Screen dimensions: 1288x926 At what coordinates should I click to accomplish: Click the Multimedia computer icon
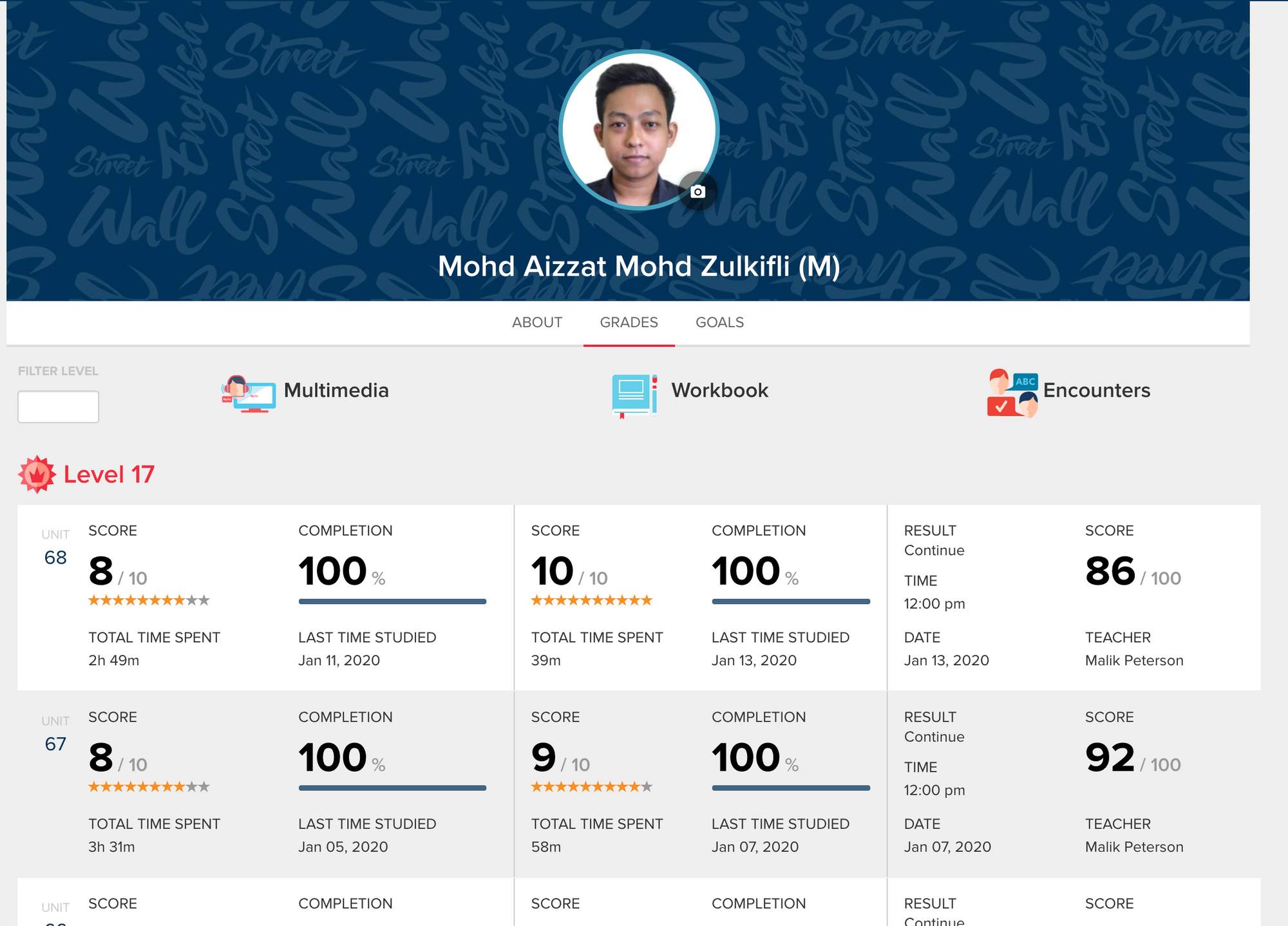click(249, 393)
